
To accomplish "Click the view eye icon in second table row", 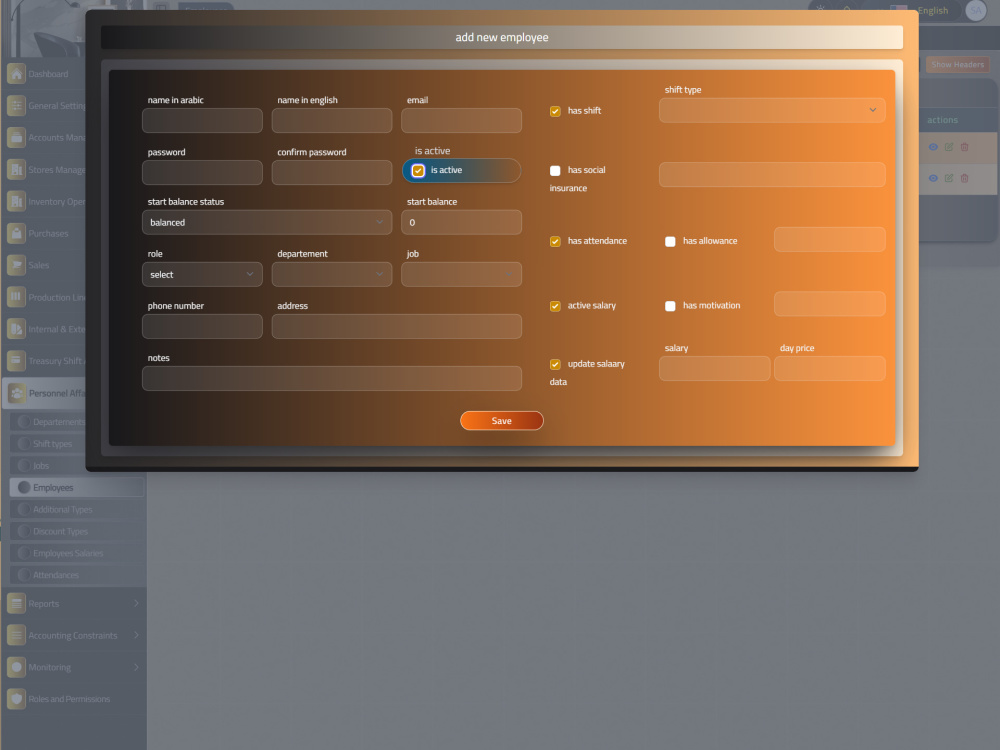I will coord(933,179).
